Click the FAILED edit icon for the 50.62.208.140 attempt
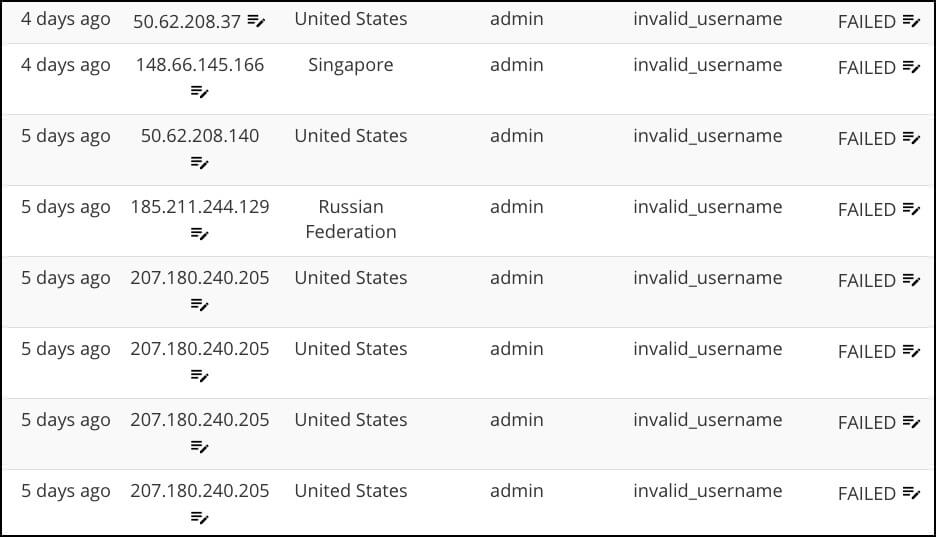Viewport: 936px width, 537px height. pos(911,138)
